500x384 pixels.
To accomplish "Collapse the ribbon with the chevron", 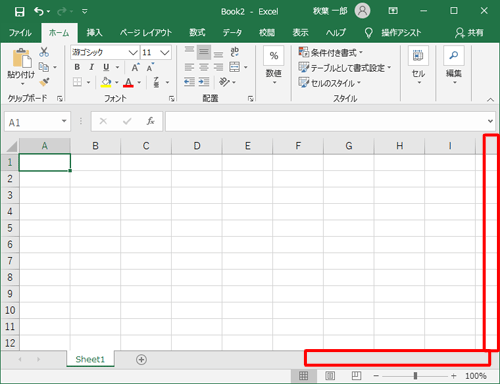I will [490, 99].
